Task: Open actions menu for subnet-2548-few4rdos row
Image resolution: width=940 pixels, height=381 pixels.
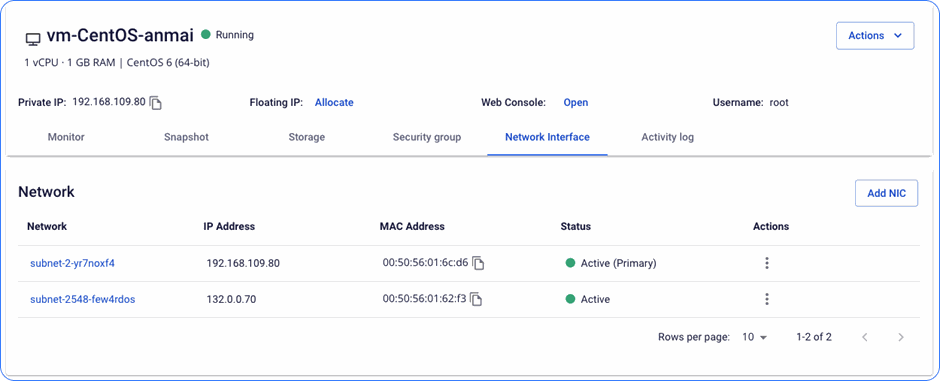Action: coord(766,300)
